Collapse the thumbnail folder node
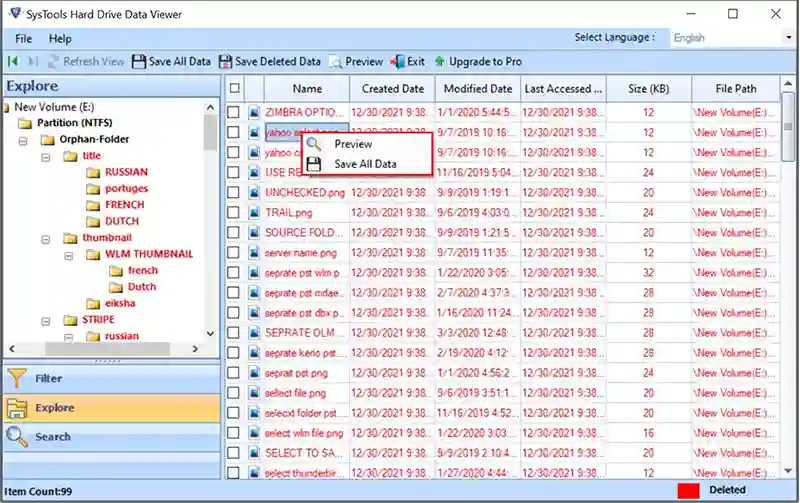800x503 pixels. tap(46, 239)
